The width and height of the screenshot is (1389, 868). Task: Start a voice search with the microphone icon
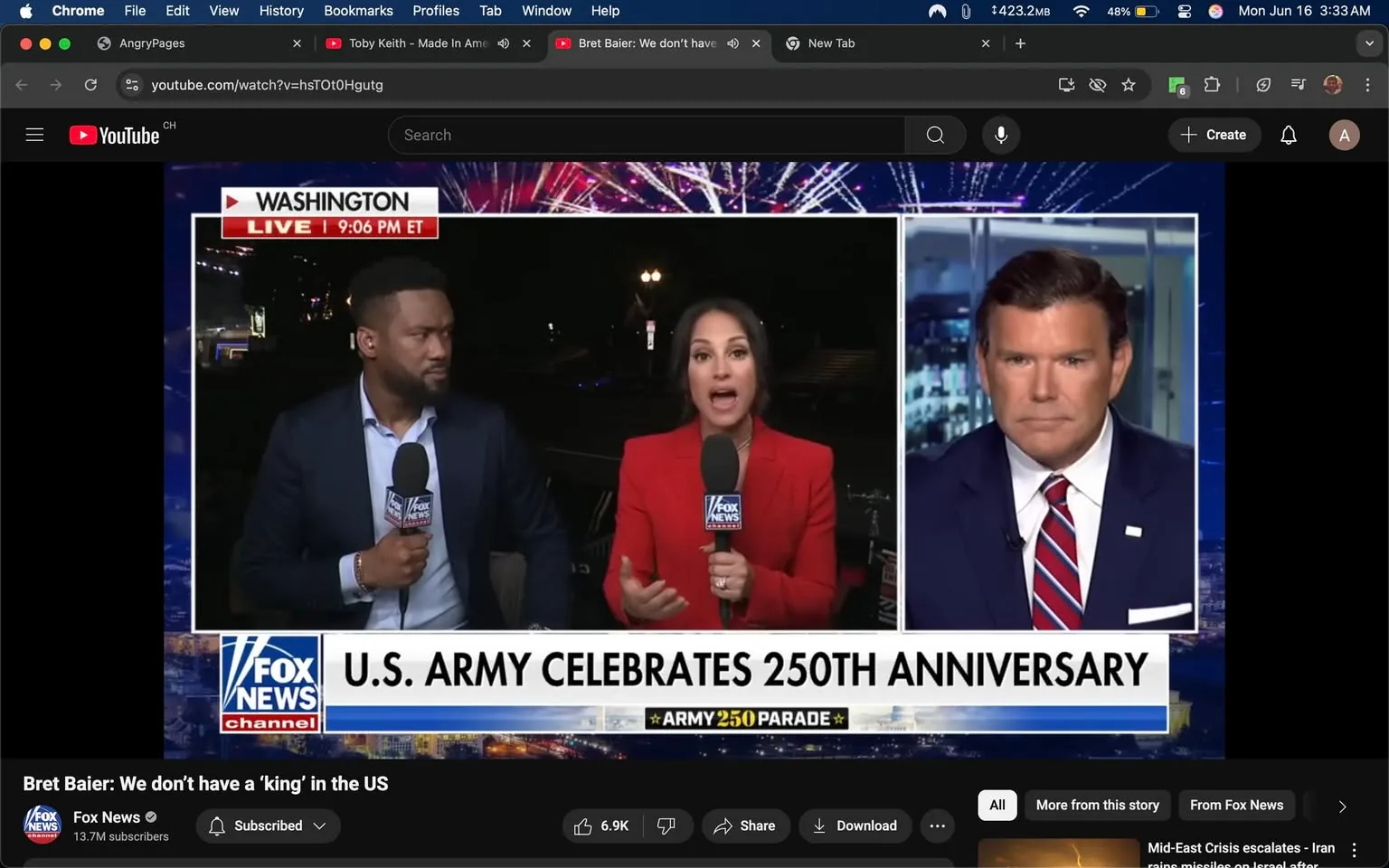pos(1001,134)
